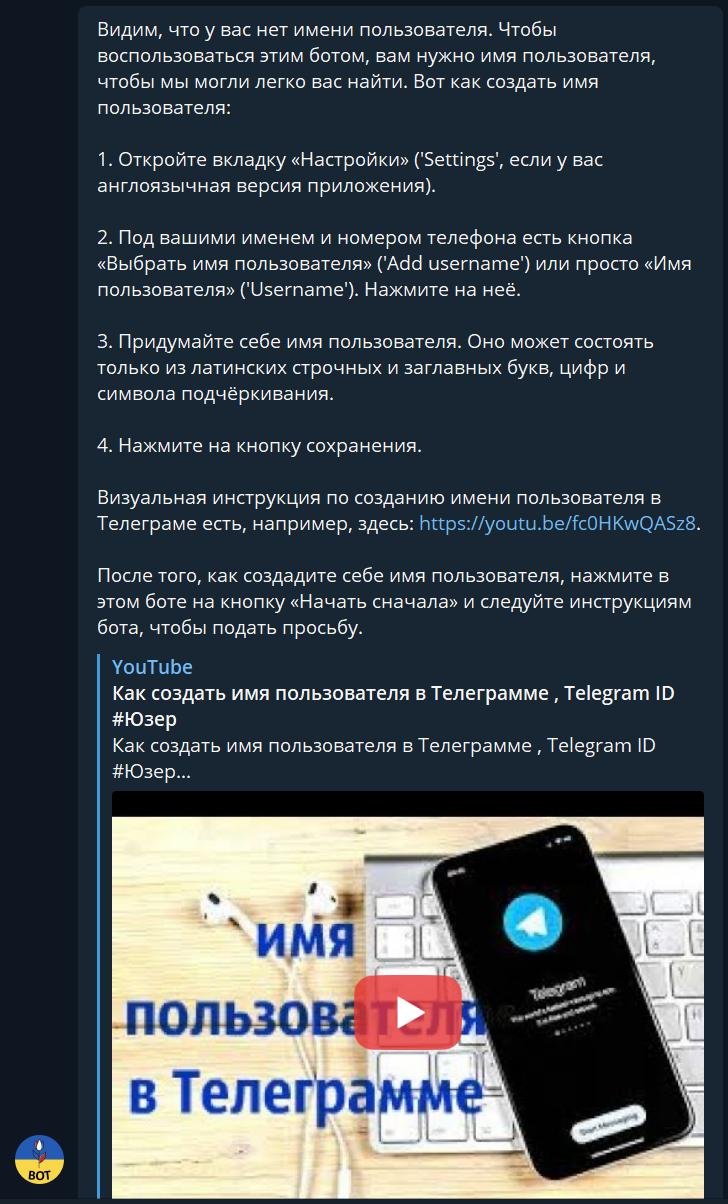
Task: Click step 4 "Нажмите на кнопку сохранения"
Action: tap(259, 445)
